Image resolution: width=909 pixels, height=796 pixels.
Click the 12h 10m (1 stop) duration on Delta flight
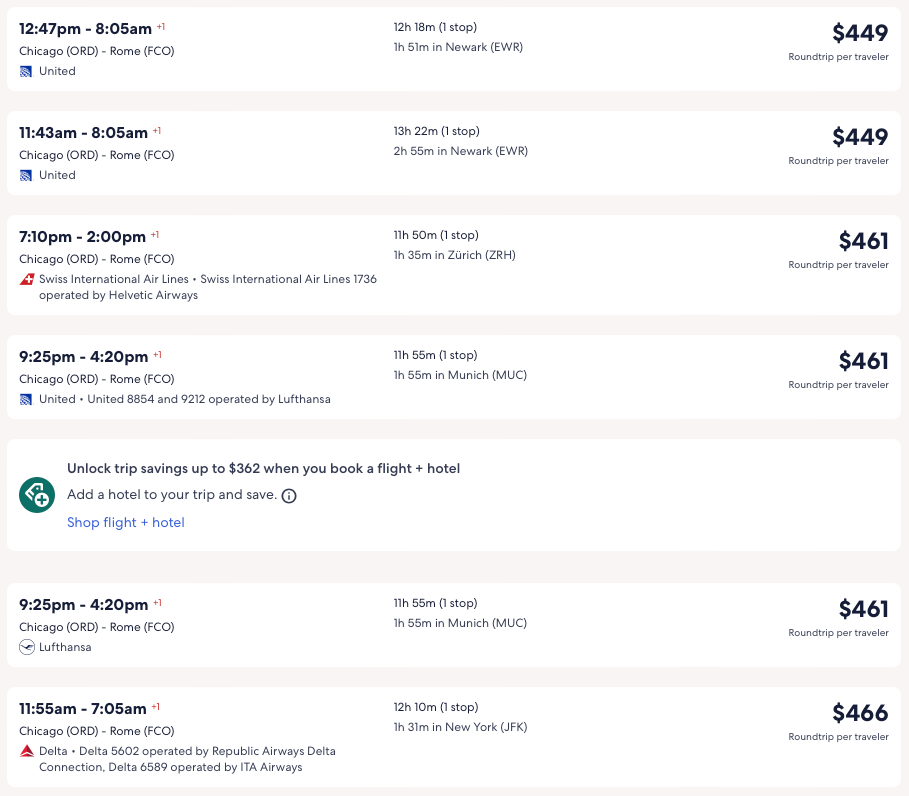point(436,707)
